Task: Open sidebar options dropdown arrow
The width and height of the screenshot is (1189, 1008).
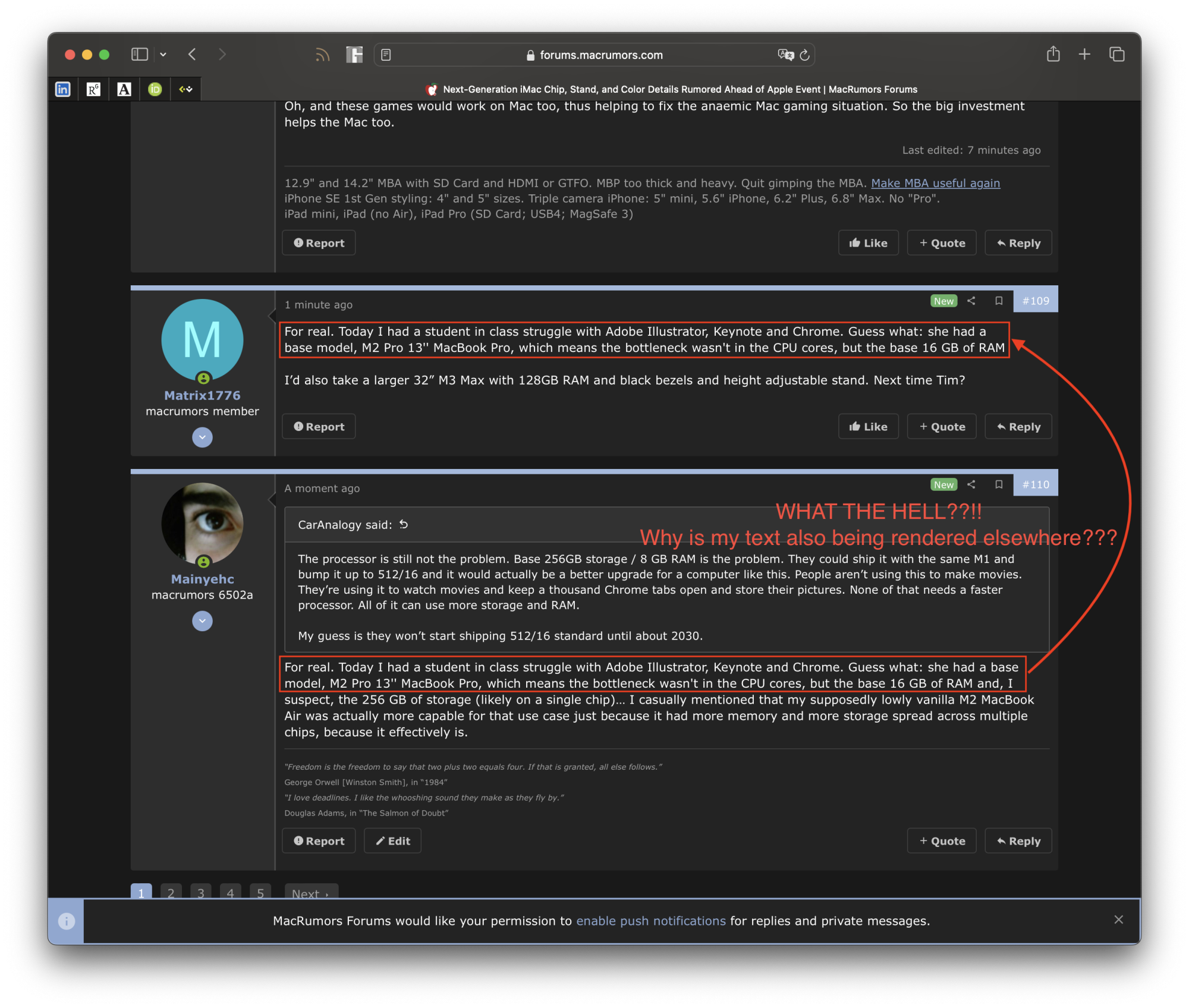Action: [163, 55]
